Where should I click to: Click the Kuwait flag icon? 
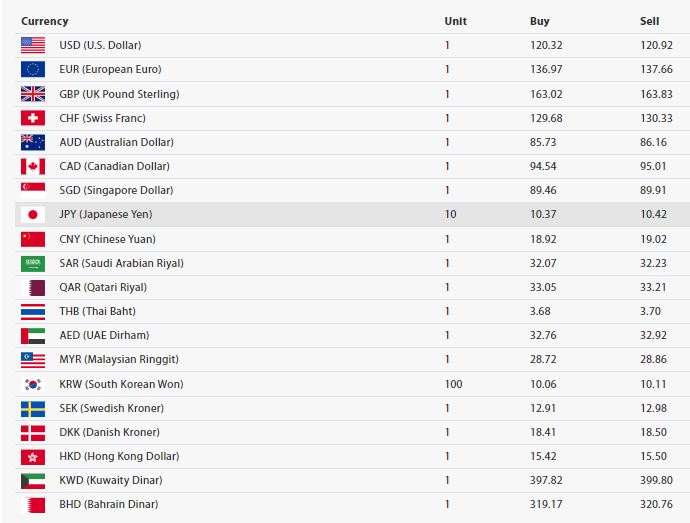pos(33,480)
